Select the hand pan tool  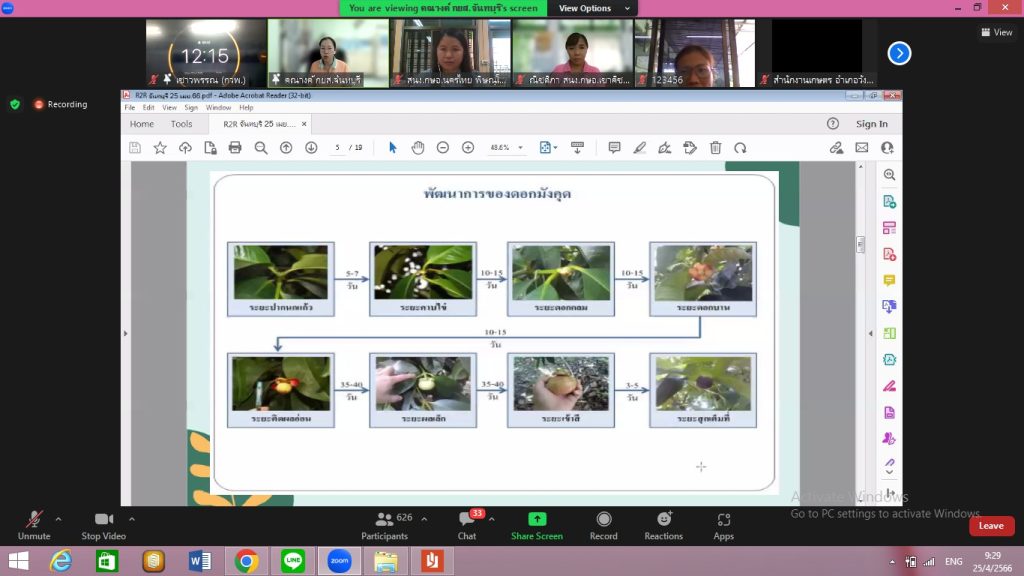[418, 148]
